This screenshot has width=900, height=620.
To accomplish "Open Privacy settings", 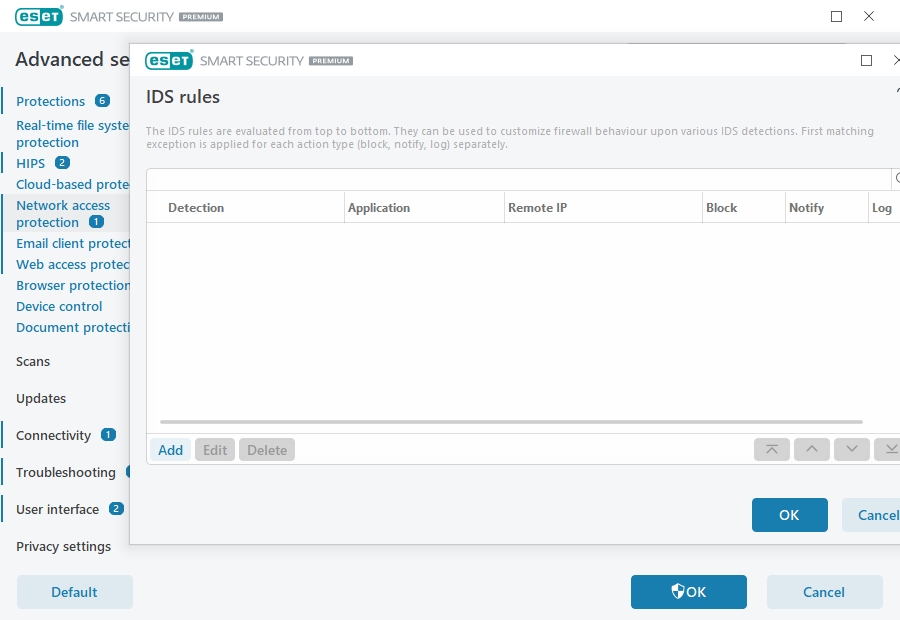I will [63, 547].
